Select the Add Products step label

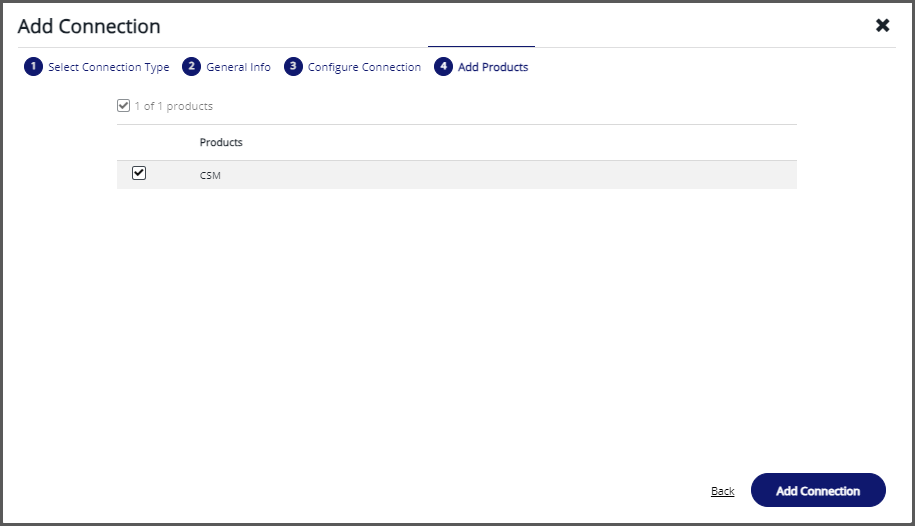point(492,67)
